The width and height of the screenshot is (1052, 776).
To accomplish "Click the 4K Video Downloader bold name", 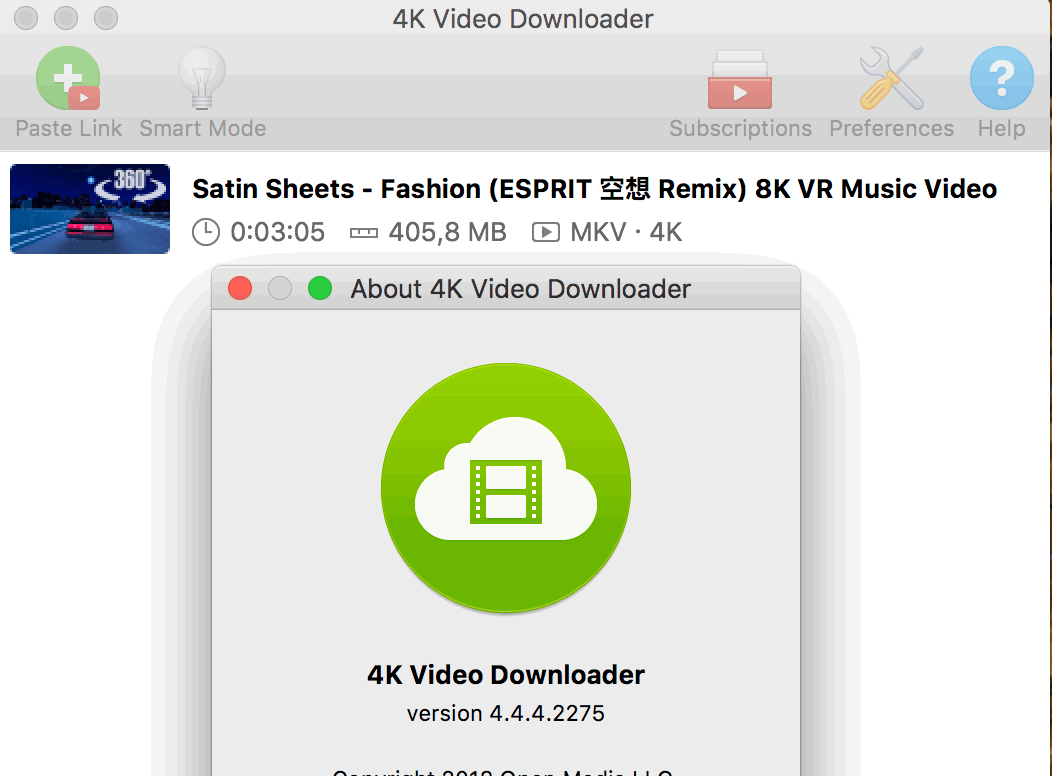I will pyautogui.click(x=506, y=675).
